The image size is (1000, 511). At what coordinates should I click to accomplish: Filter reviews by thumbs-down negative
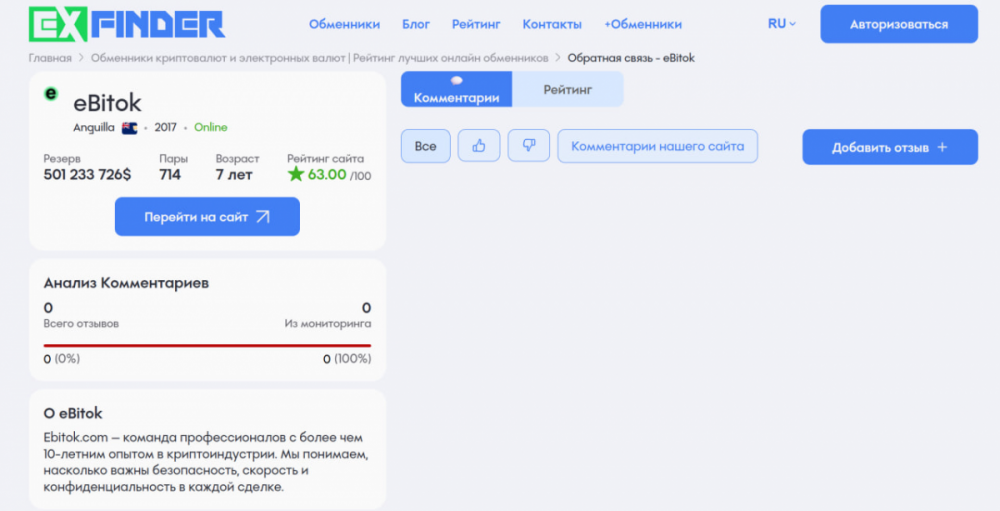pos(529,146)
